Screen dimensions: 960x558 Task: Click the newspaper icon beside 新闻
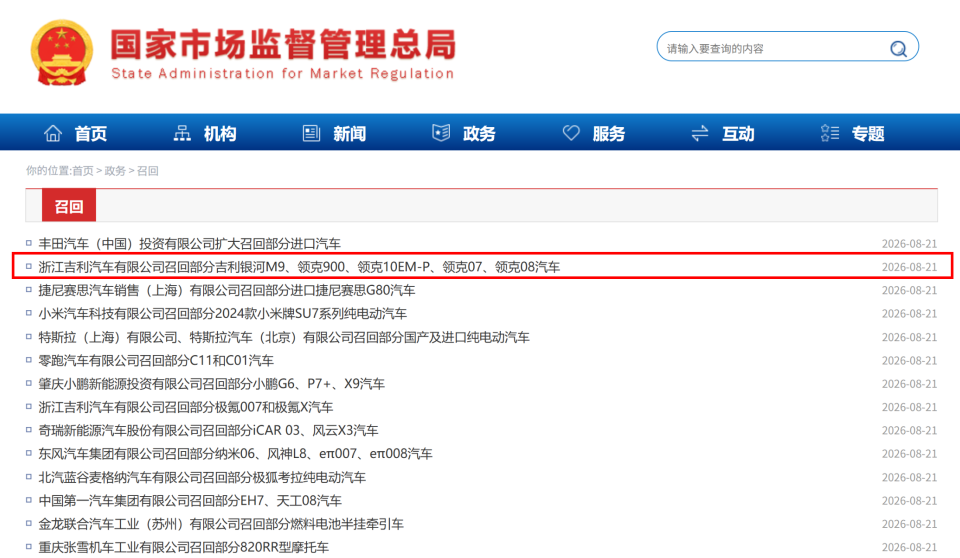click(312, 133)
